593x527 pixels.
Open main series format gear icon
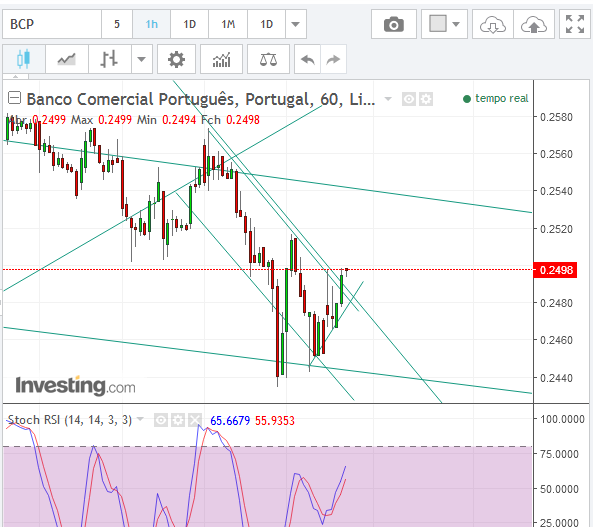pos(426,99)
